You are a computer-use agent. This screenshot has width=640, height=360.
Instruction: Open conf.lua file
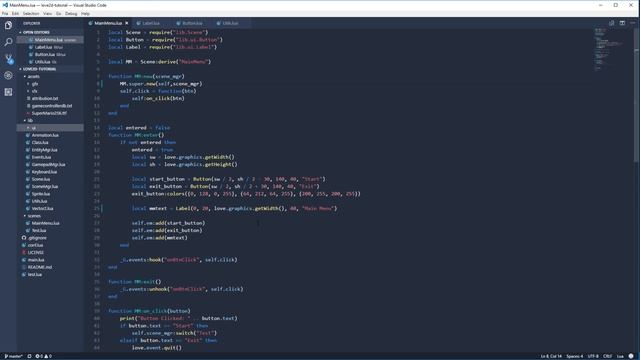(x=50, y=245)
